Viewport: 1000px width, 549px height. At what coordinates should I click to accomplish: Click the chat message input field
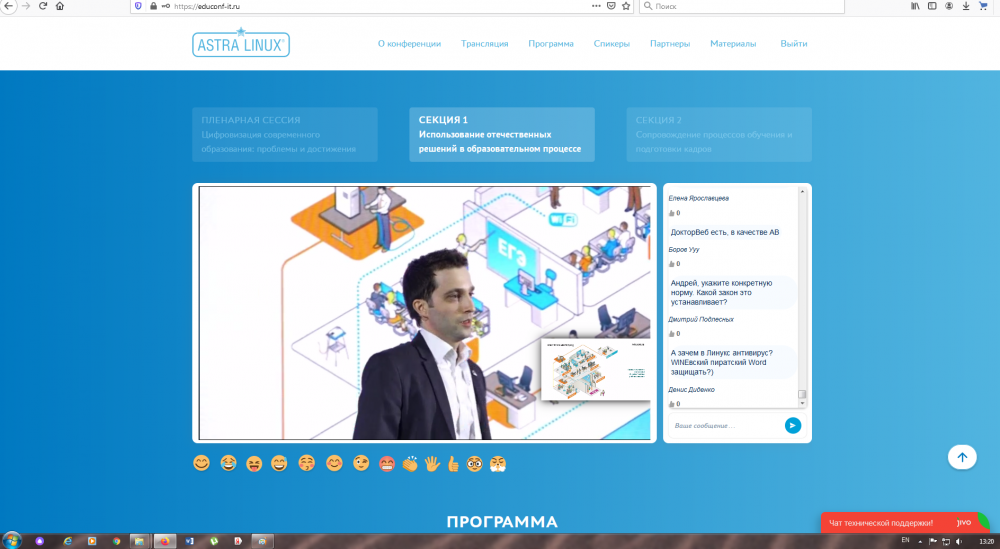point(725,426)
